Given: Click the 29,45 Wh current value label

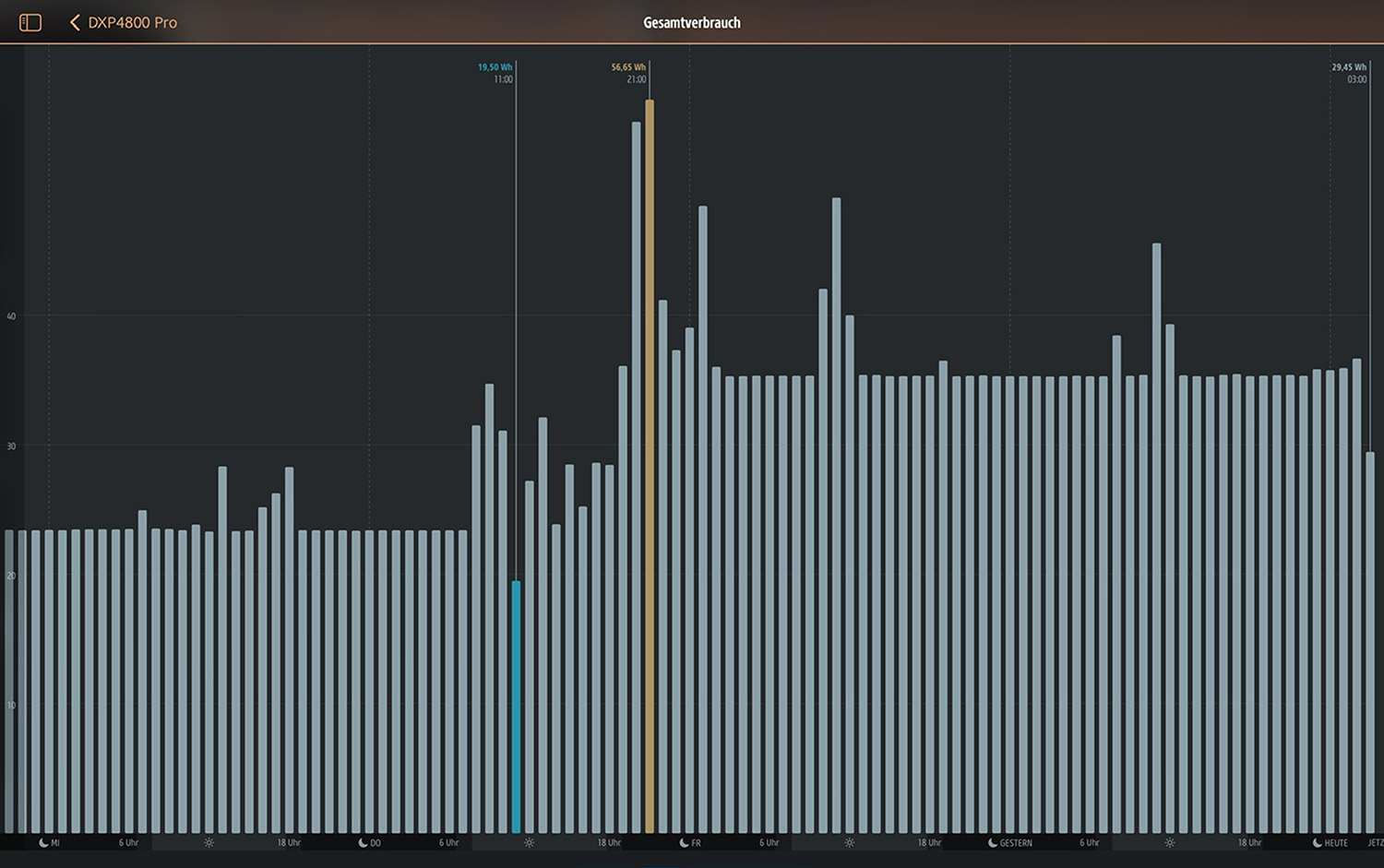Looking at the screenshot, I should tap(1348, 67).
